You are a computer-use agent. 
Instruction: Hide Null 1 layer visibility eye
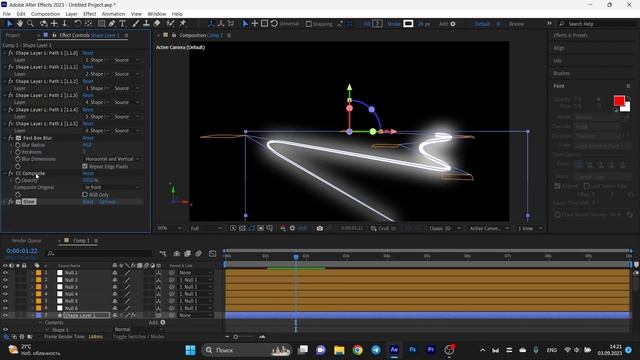click(5, 273)
